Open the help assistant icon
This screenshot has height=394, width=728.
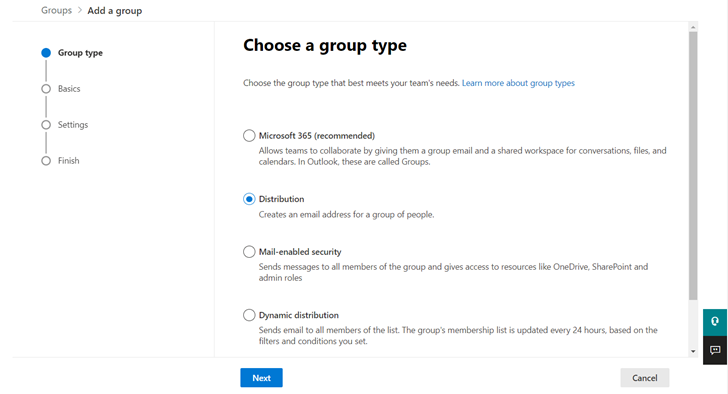point(715,322)
